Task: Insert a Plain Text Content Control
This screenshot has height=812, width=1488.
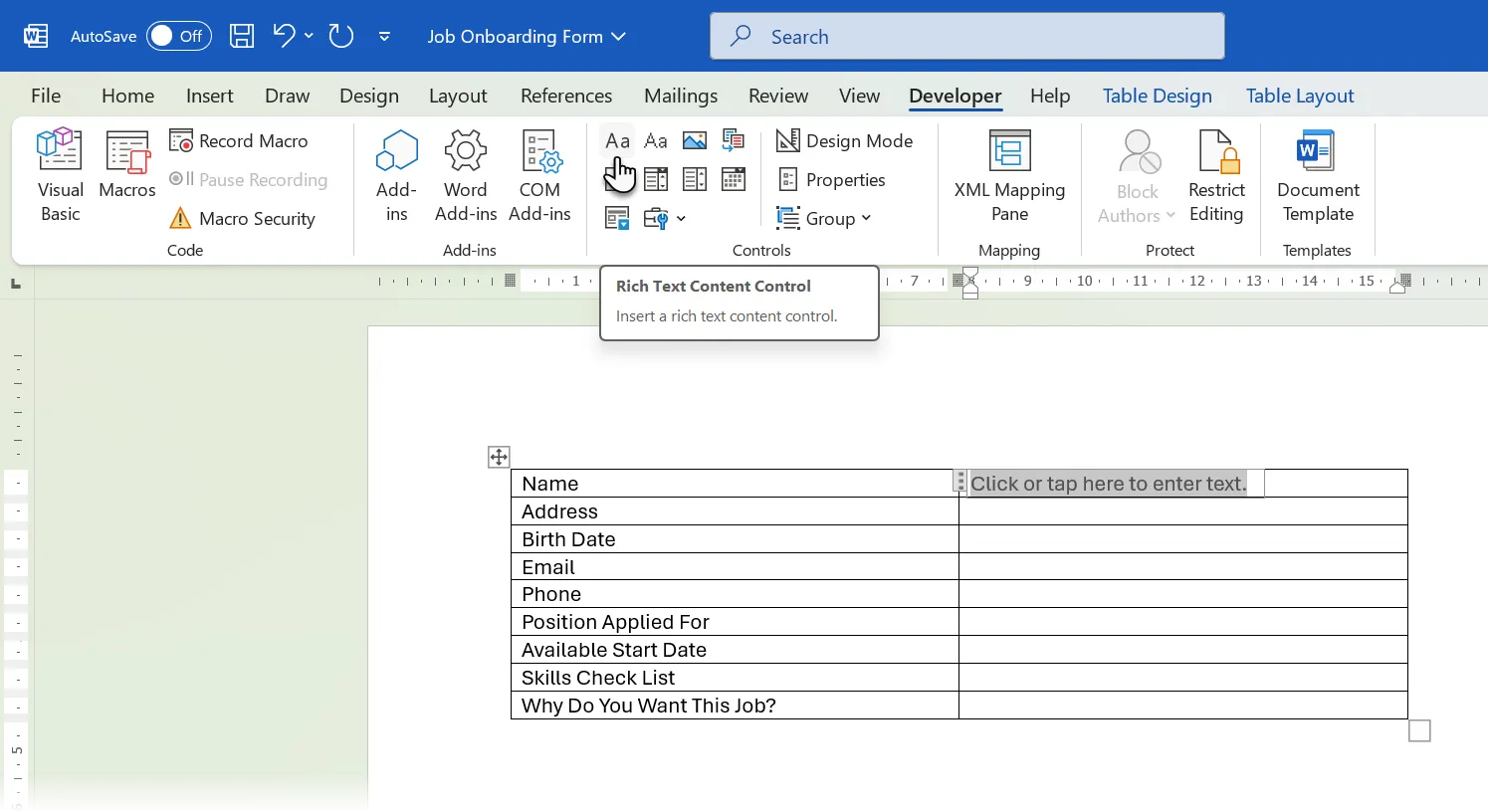Action: point(656,141)
